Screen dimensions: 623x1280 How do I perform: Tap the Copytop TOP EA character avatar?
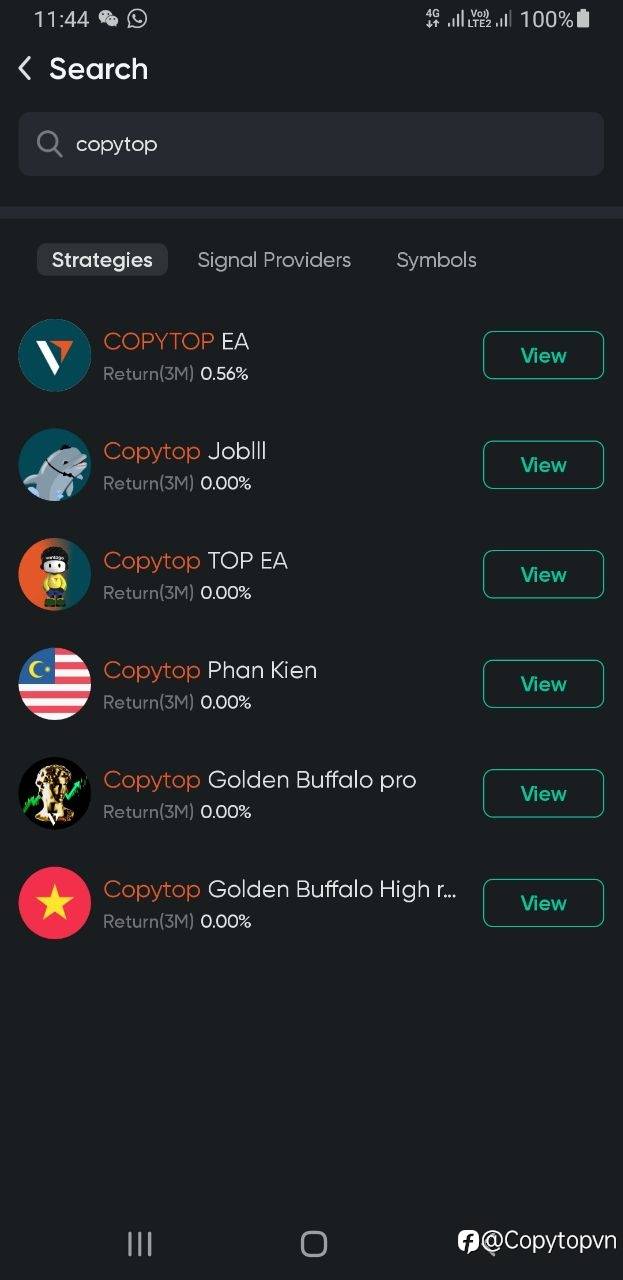tap(55, 574)
